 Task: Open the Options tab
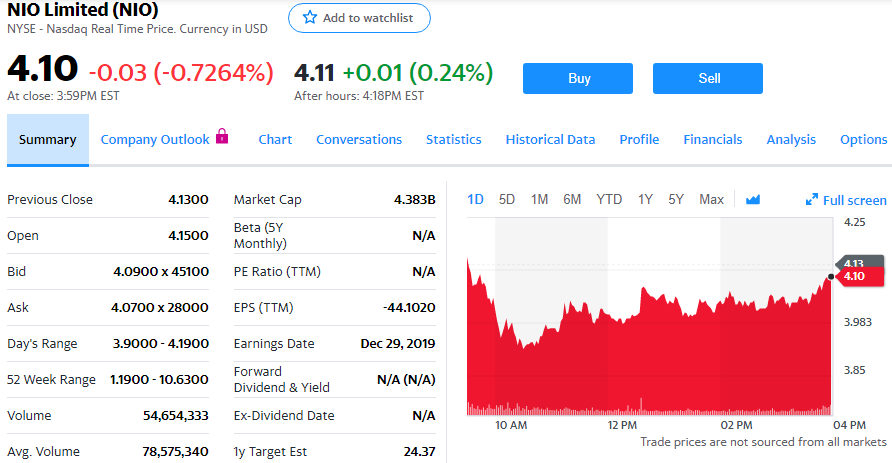click(x=863, y=140)
